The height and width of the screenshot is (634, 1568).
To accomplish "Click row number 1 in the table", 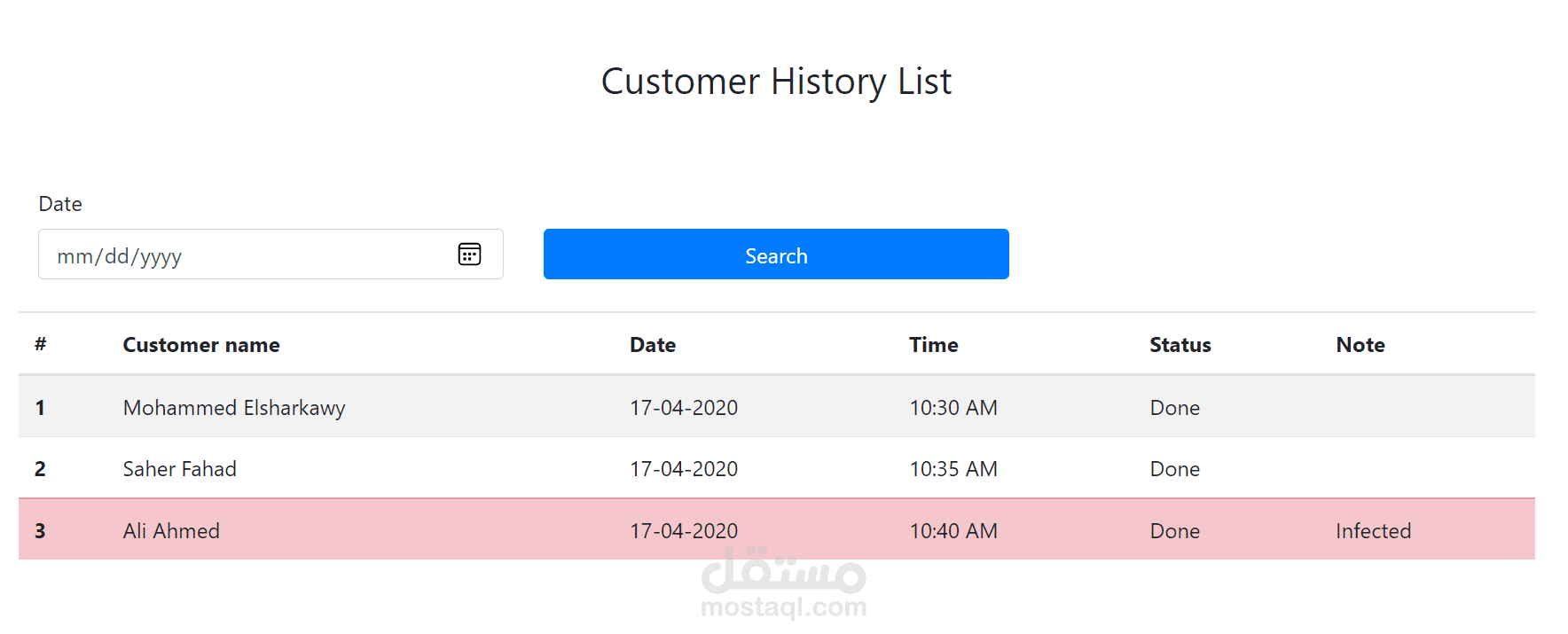I will click(40, 408).
